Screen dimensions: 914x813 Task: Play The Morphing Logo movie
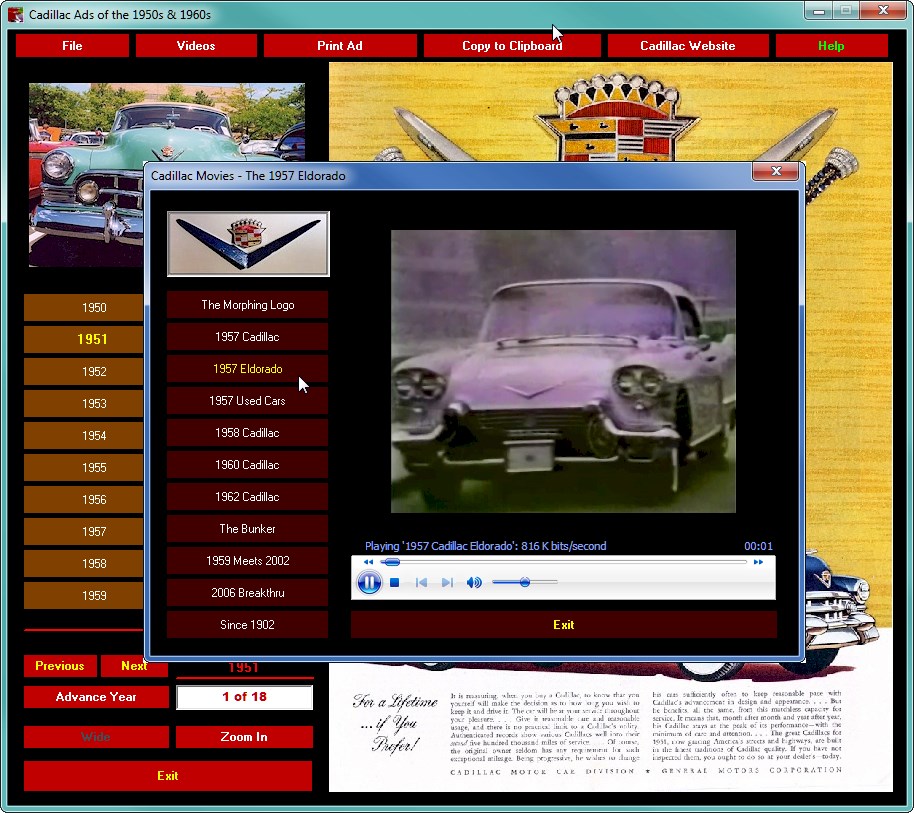click(x=248, y=305)
